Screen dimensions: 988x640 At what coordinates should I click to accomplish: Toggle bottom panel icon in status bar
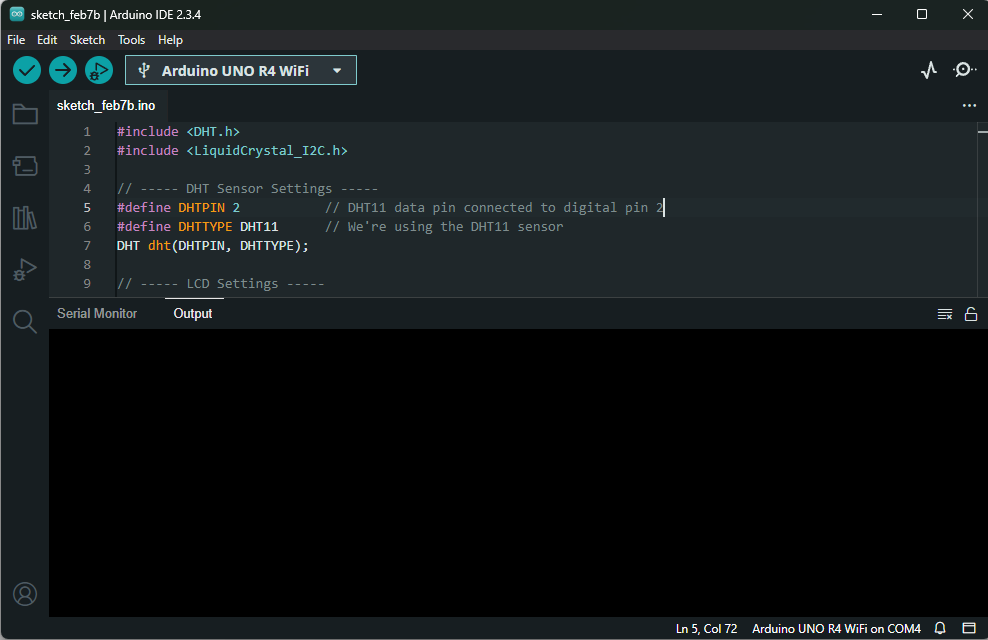[x=969, y=628]
